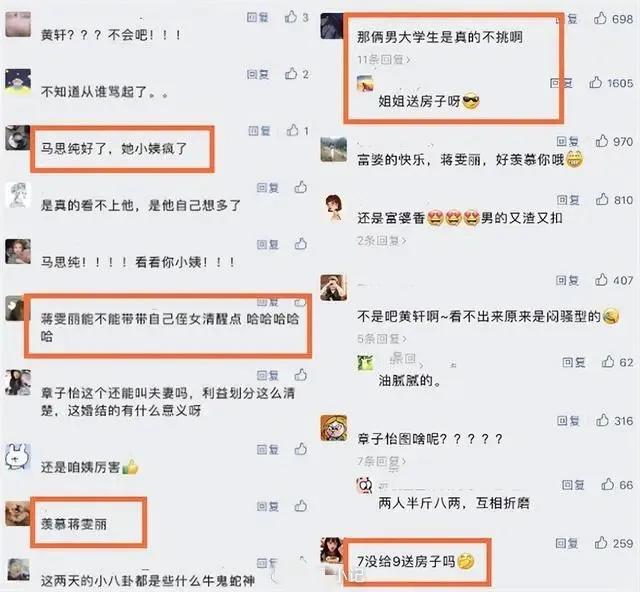
Task: Expand 7条回复 under 章子怡图啥呢
Action: tap(382, 461)
